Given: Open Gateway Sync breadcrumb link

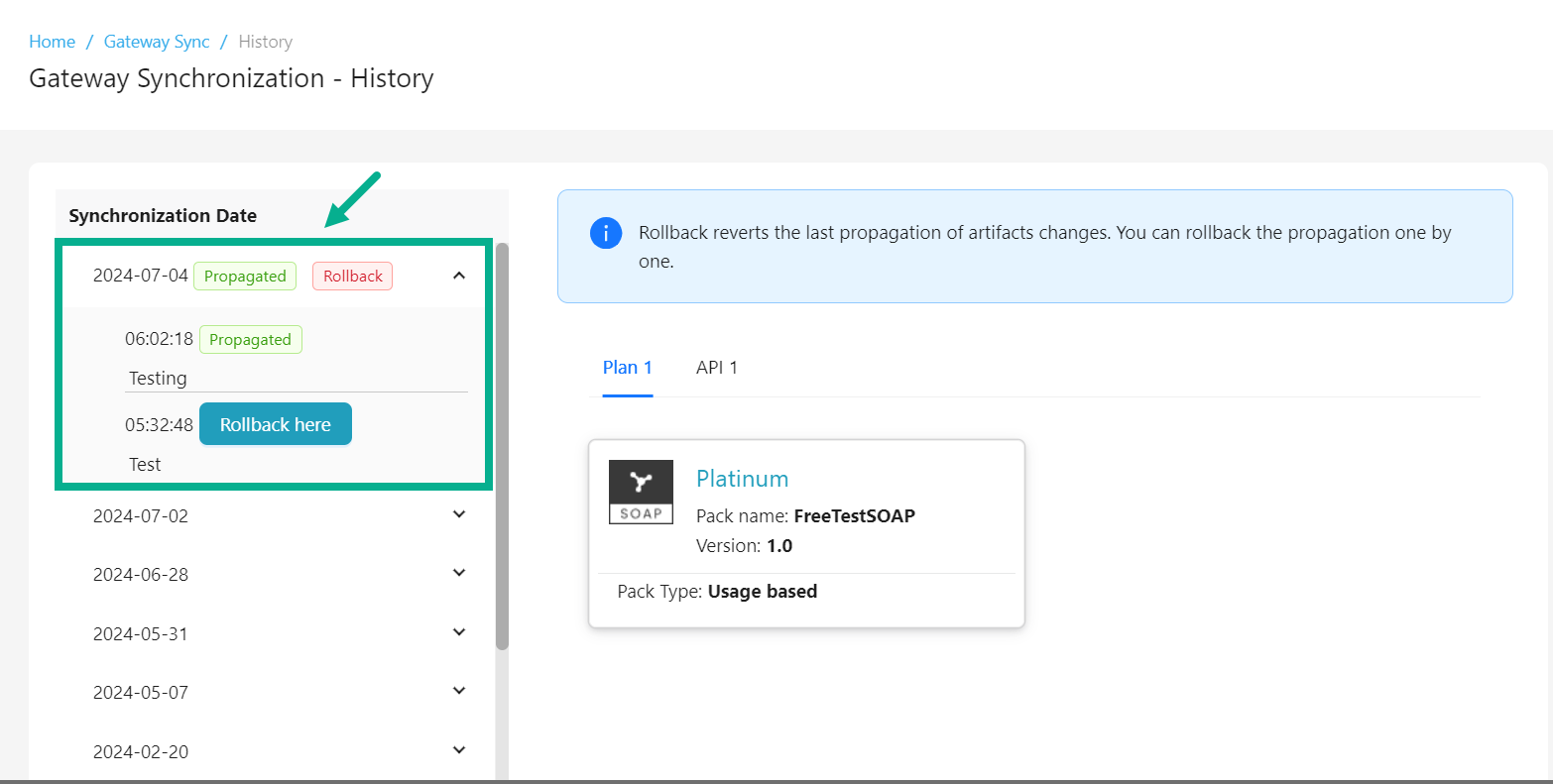Looking at the screenshot, I should 157,42.
